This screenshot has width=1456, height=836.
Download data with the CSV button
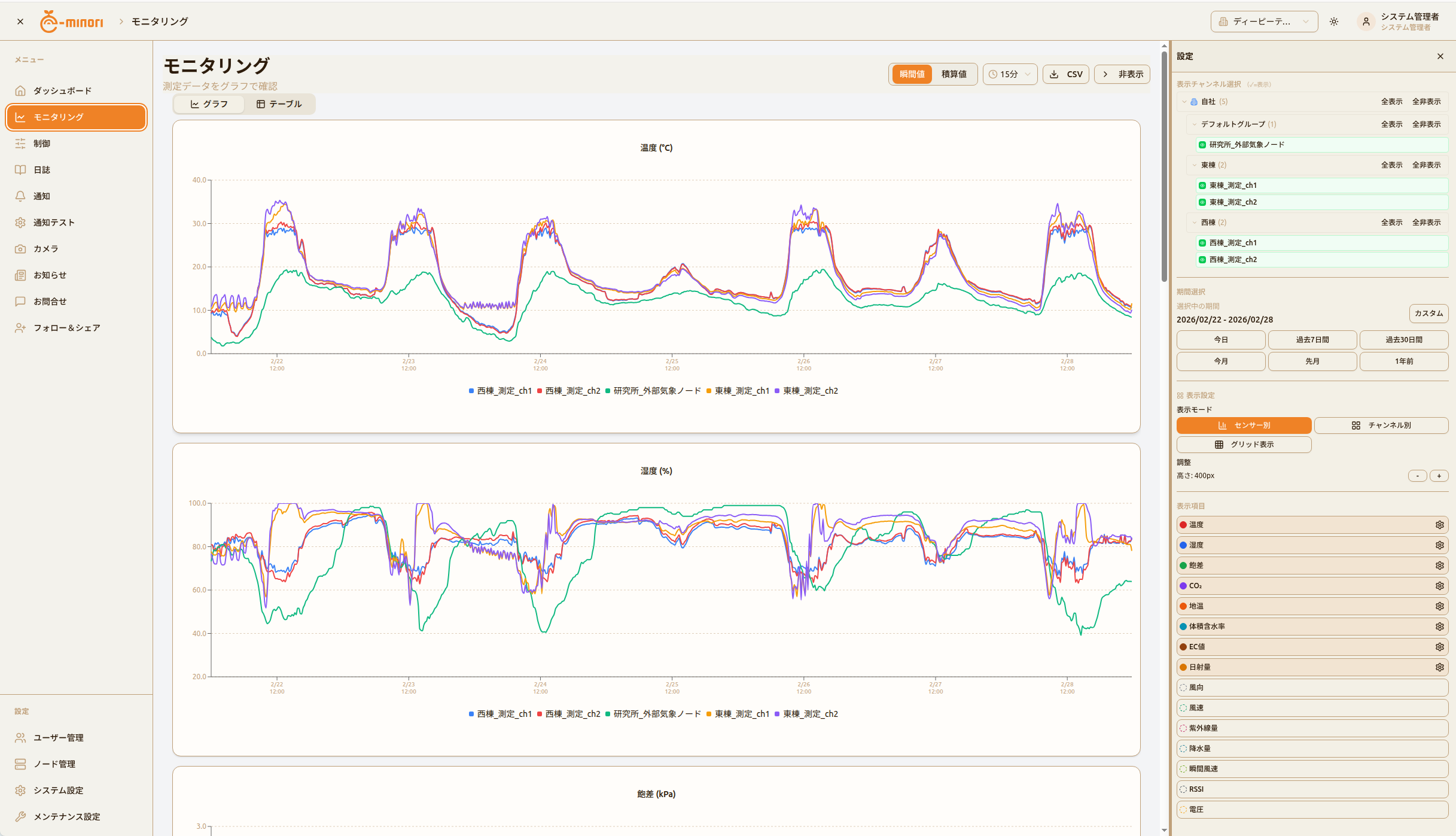pyautogui.click(x=1066, y=74)
